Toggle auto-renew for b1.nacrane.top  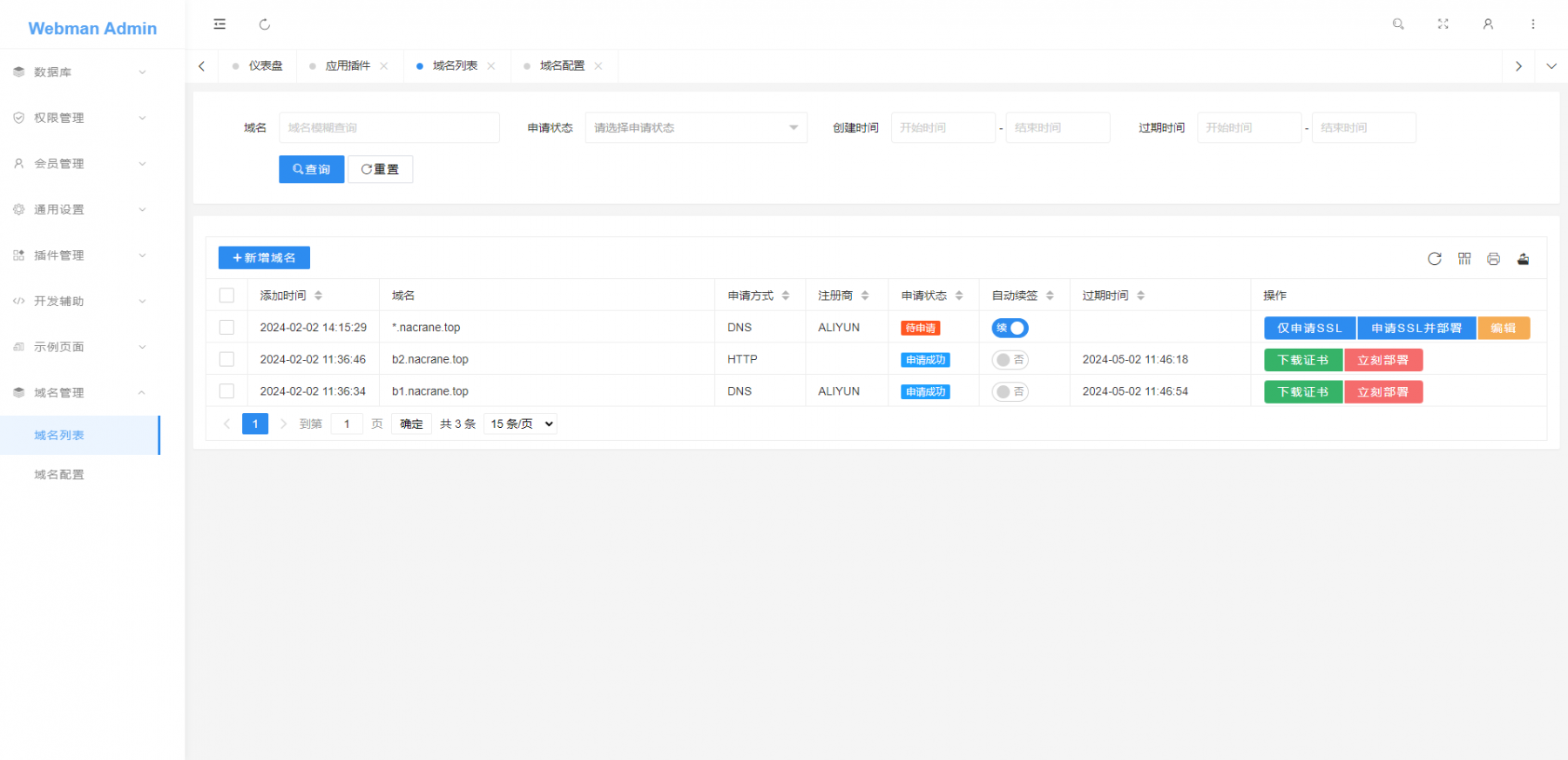click(1010, 391)
